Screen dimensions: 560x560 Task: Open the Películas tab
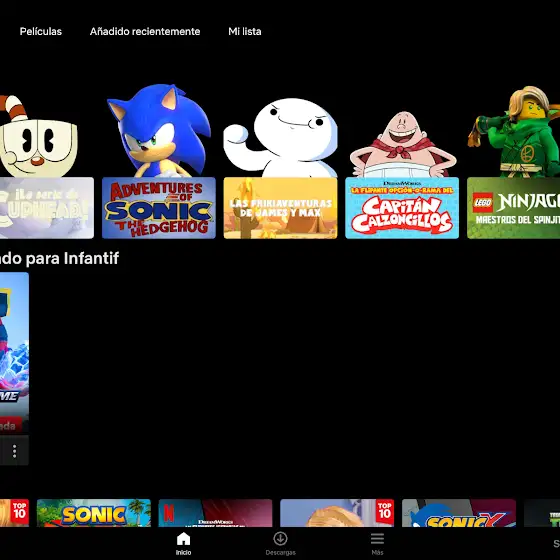pos(41,31)
